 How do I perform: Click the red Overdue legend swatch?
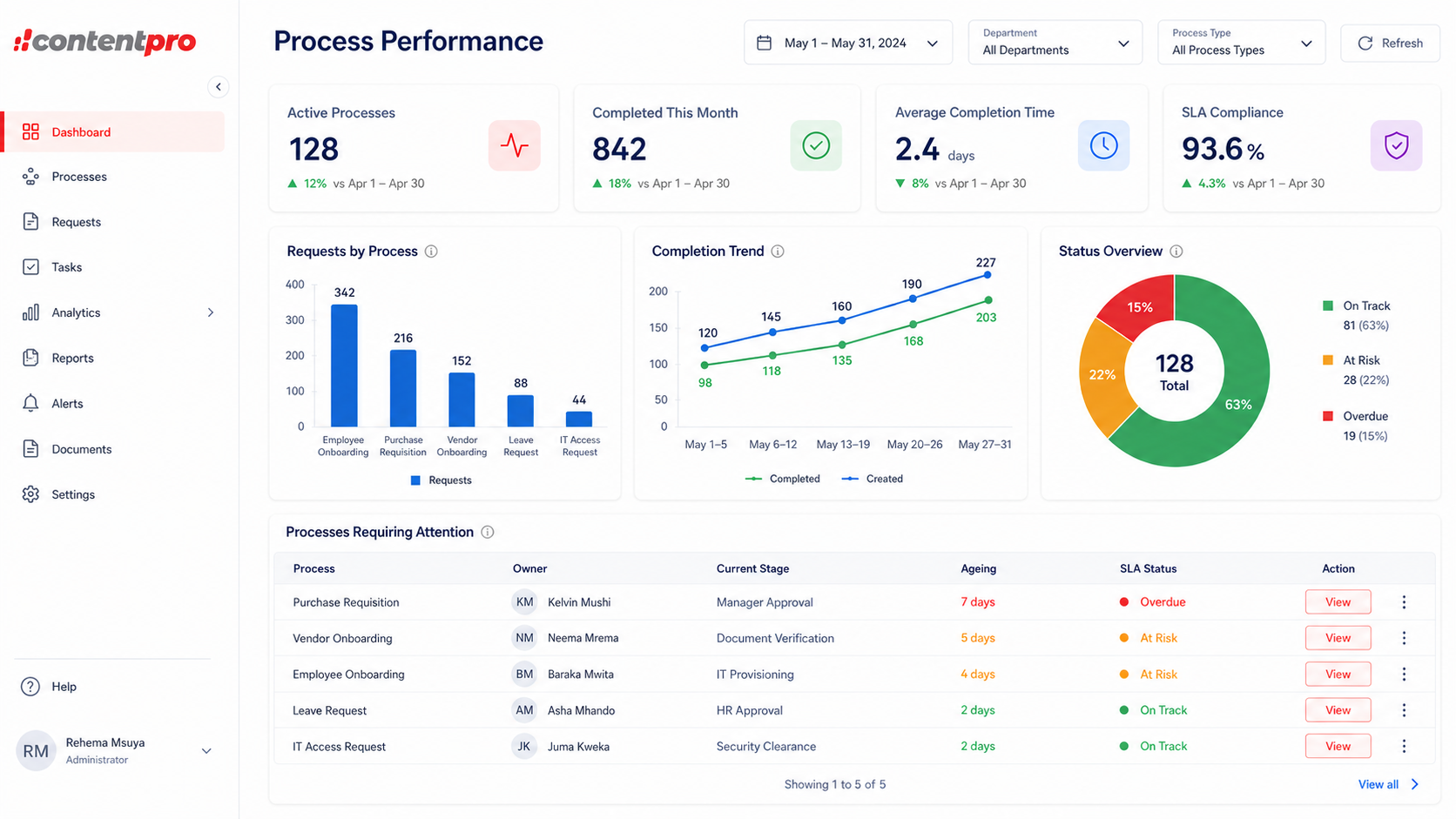(x=1328, y=416)
